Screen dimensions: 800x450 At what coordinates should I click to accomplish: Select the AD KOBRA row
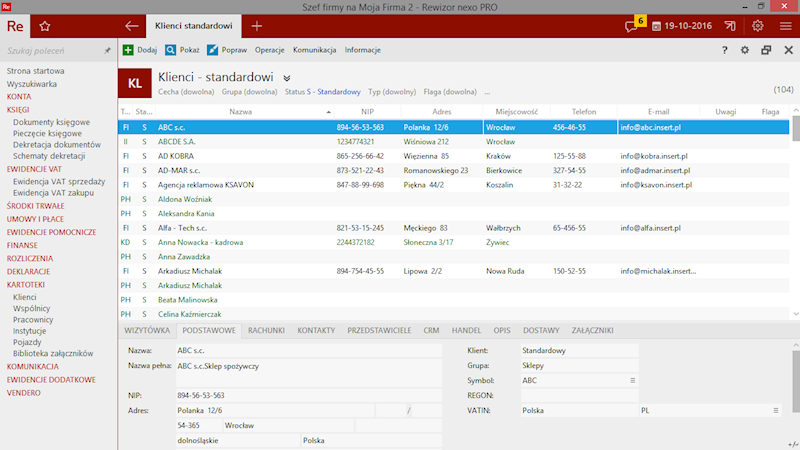(454, 156)
